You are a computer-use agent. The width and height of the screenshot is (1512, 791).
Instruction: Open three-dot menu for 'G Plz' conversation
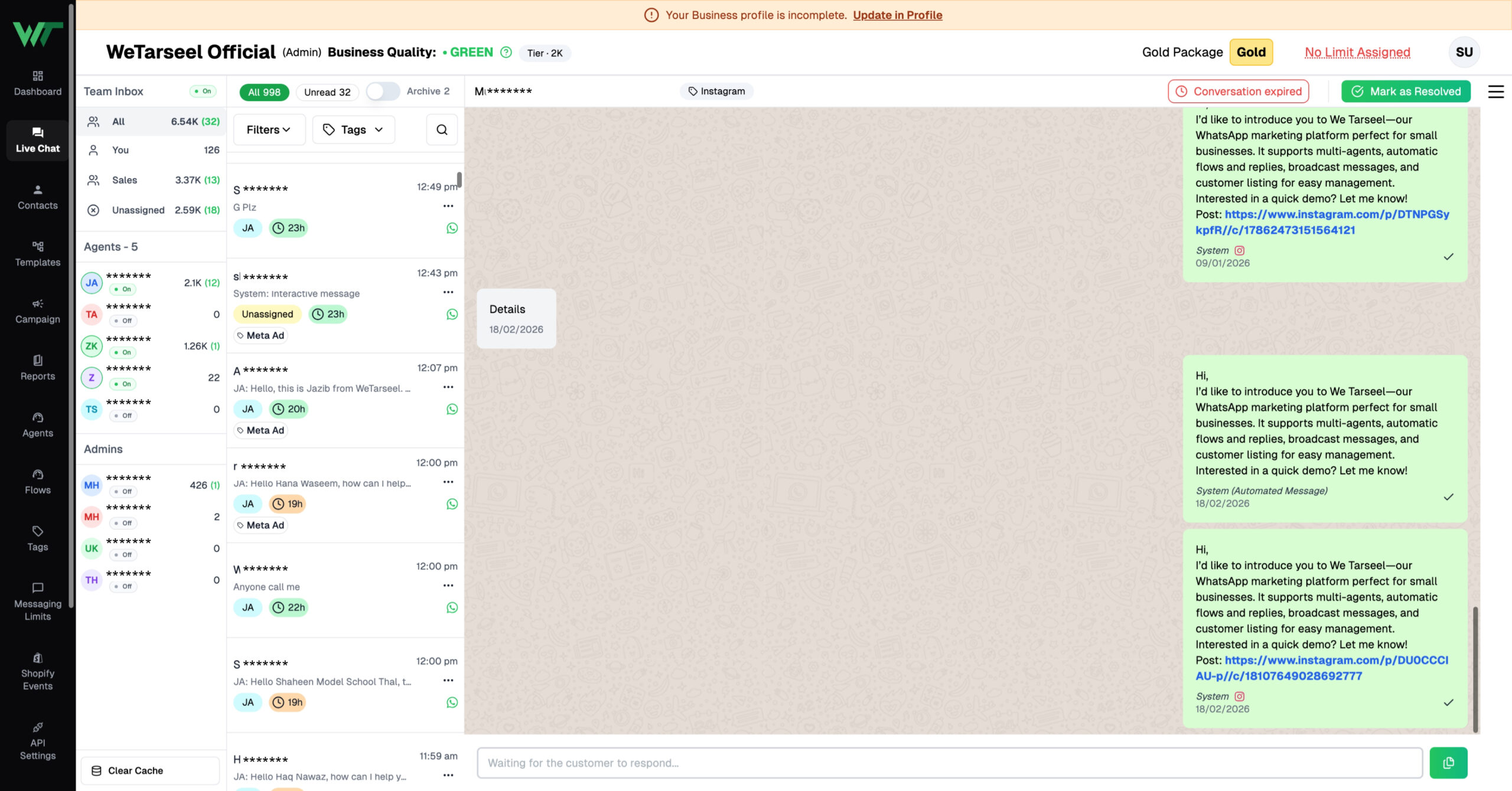coord(448,206)
